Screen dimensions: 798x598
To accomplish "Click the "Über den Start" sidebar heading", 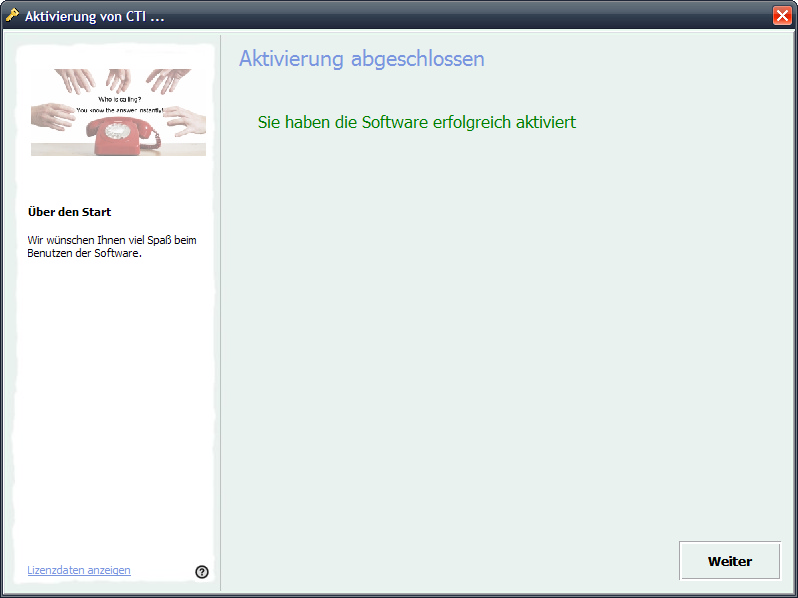I will tap(69, 212).
